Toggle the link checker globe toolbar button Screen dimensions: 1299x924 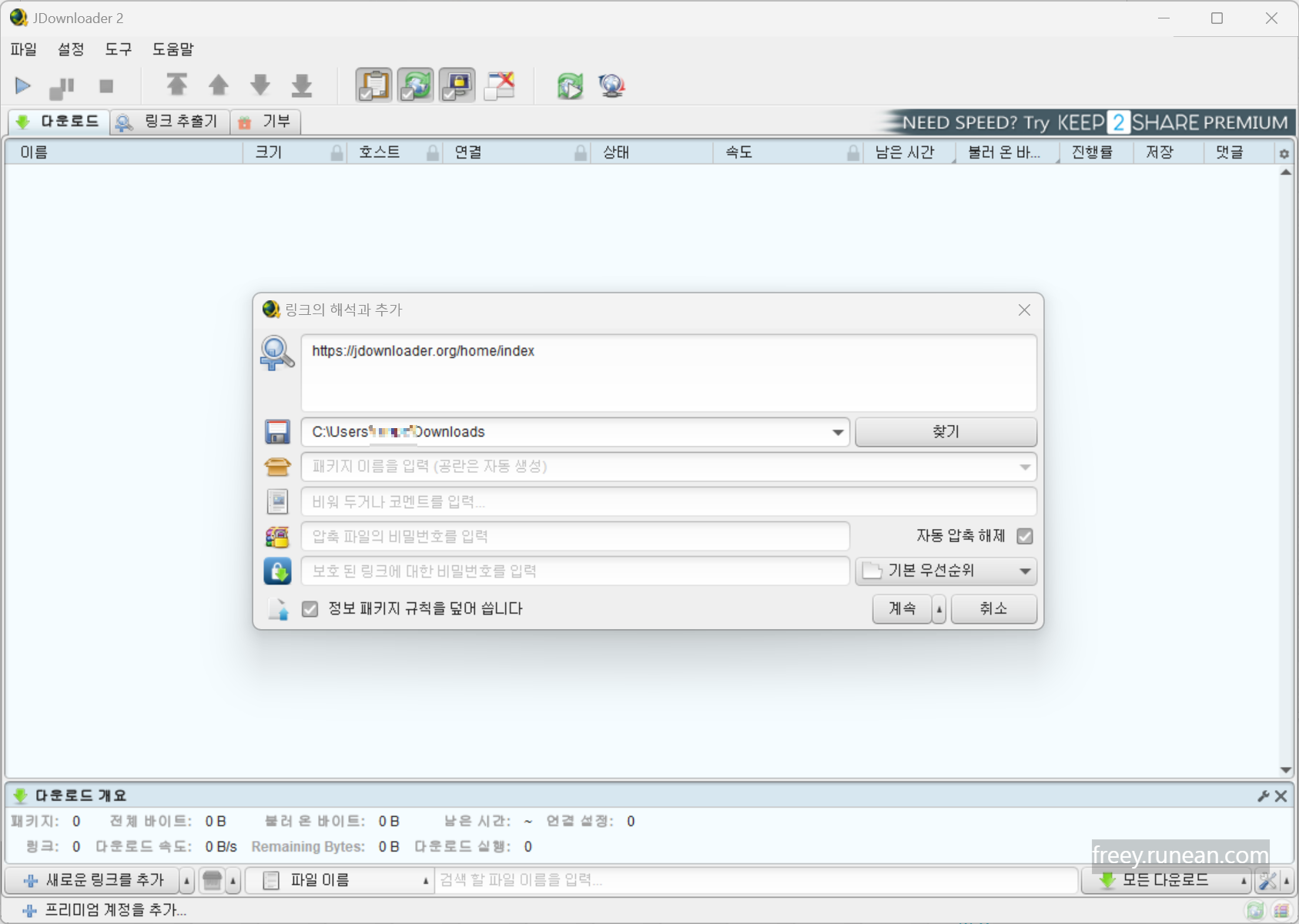click(612, 85)
